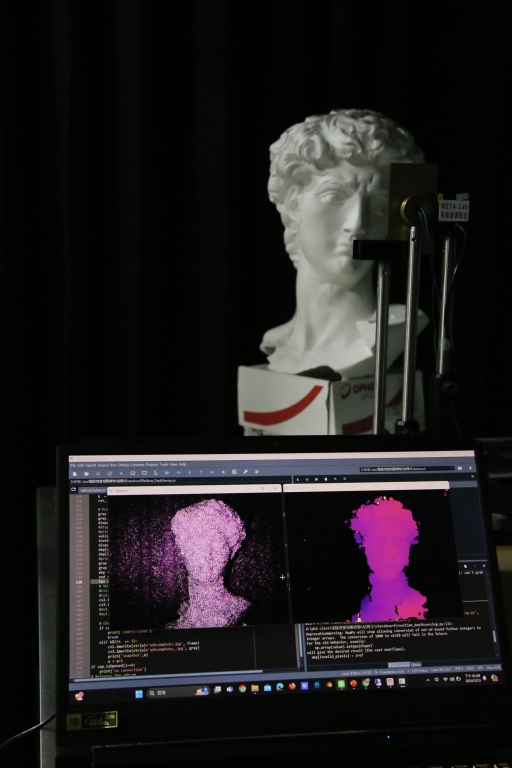Viewport: 512px width, 768px height.
Task: Open the Debug menu
Action: (x=123, y=464)
